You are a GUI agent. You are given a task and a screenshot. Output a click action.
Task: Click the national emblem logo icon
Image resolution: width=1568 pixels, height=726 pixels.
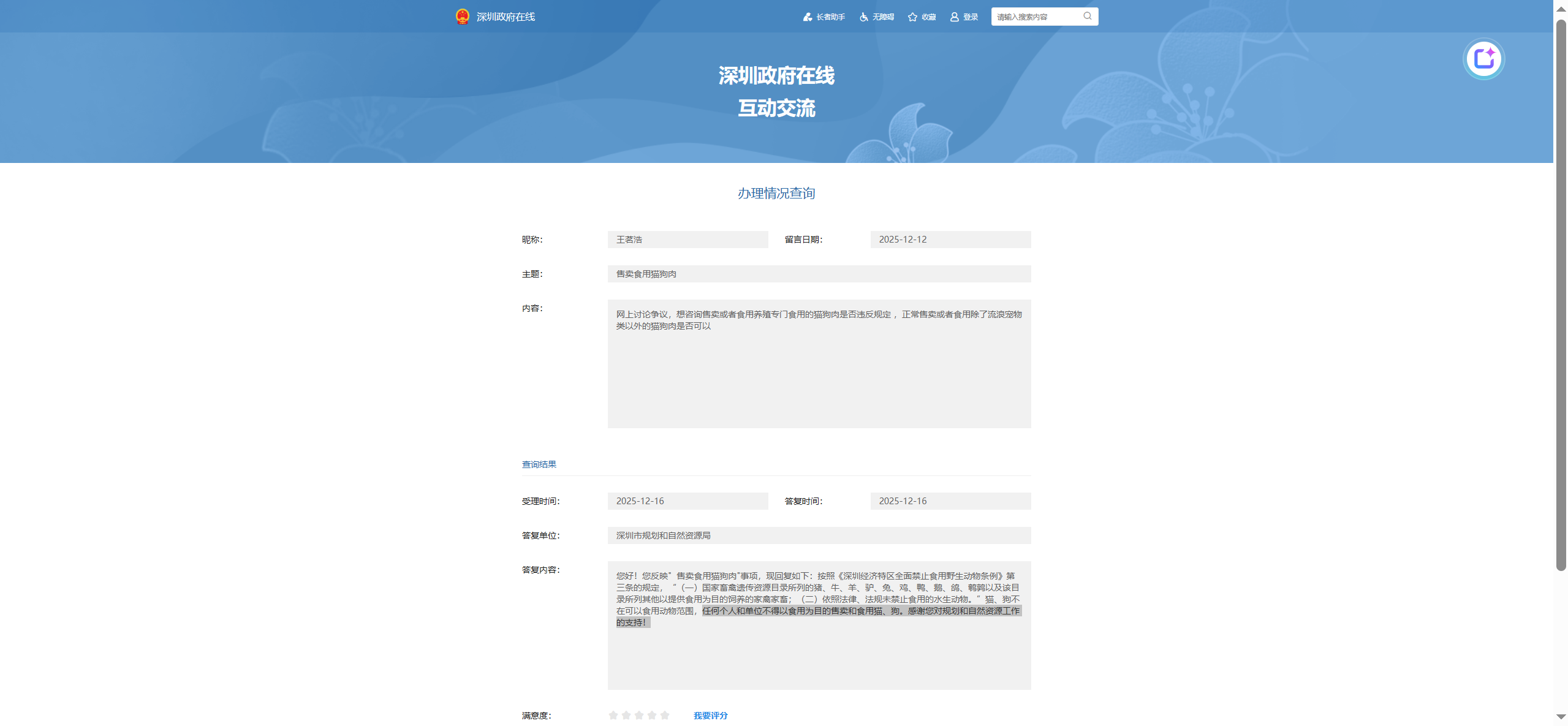pos(462,17)
